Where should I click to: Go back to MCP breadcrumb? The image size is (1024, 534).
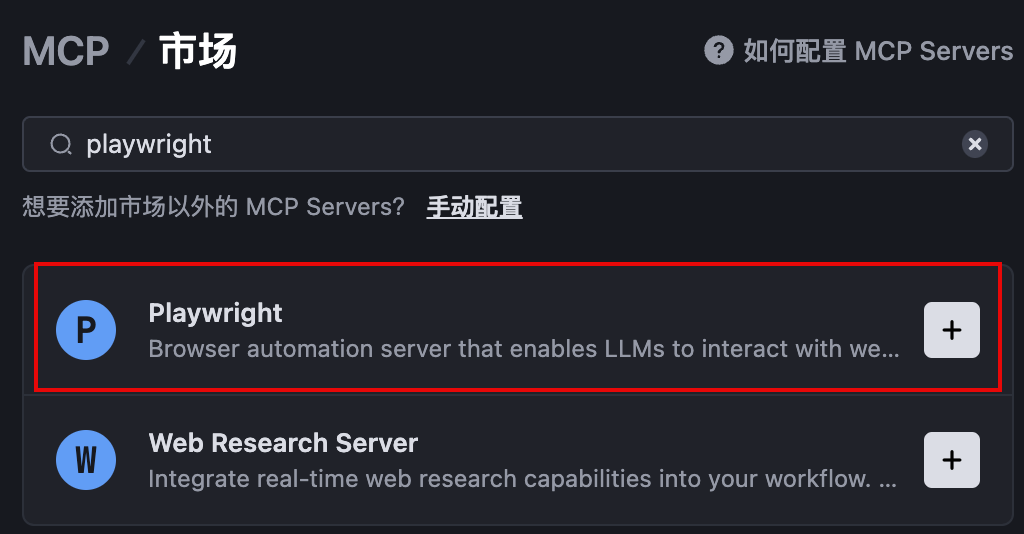click(66, 51)
